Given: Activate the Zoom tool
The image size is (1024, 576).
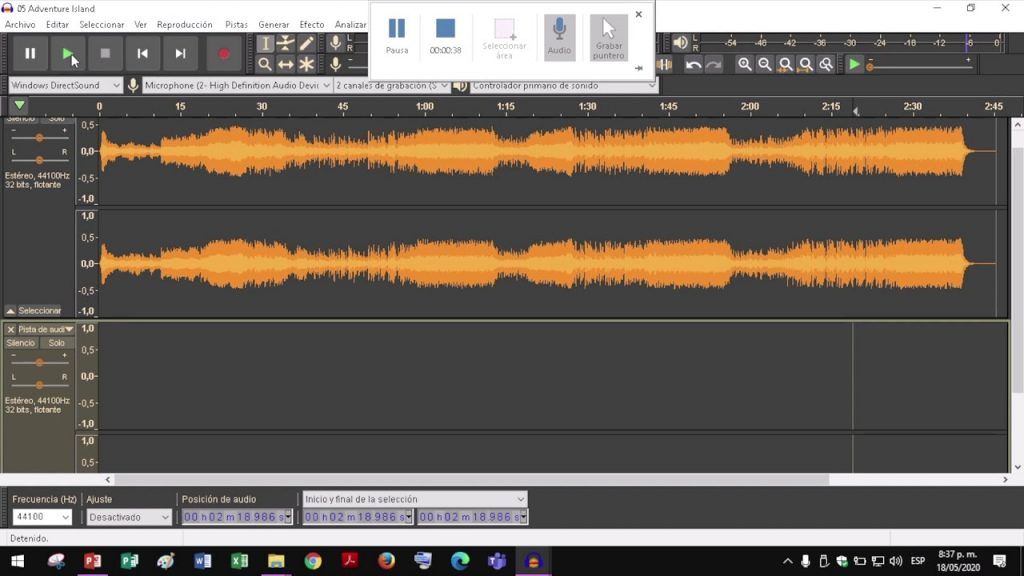Looking at the screenshot, I should pyautogui.click(x=263, y=64).
